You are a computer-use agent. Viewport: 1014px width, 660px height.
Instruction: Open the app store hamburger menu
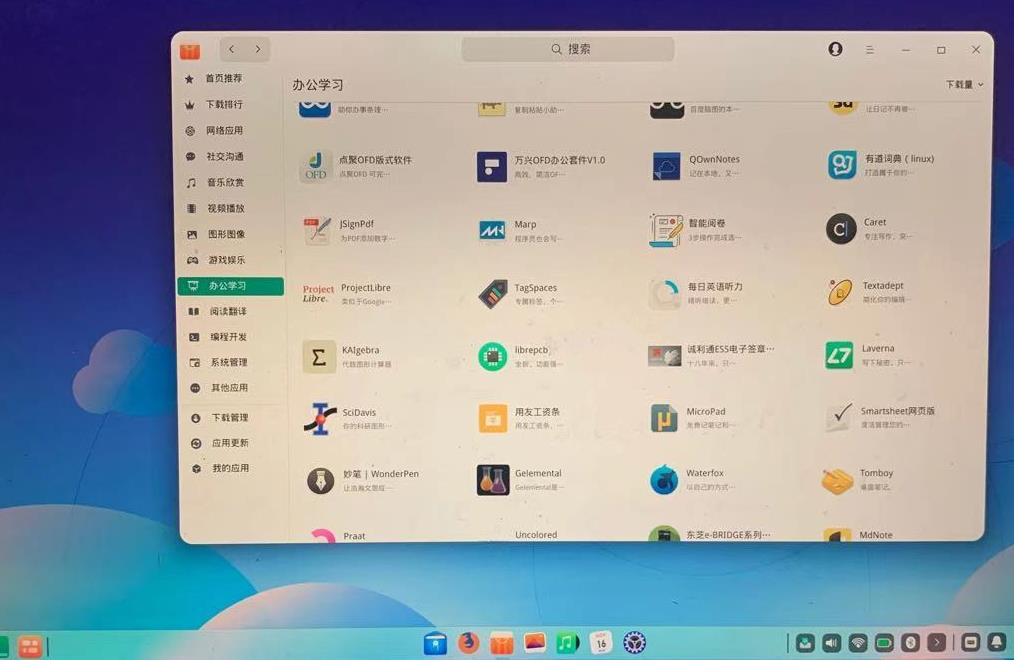pos(869,48)
